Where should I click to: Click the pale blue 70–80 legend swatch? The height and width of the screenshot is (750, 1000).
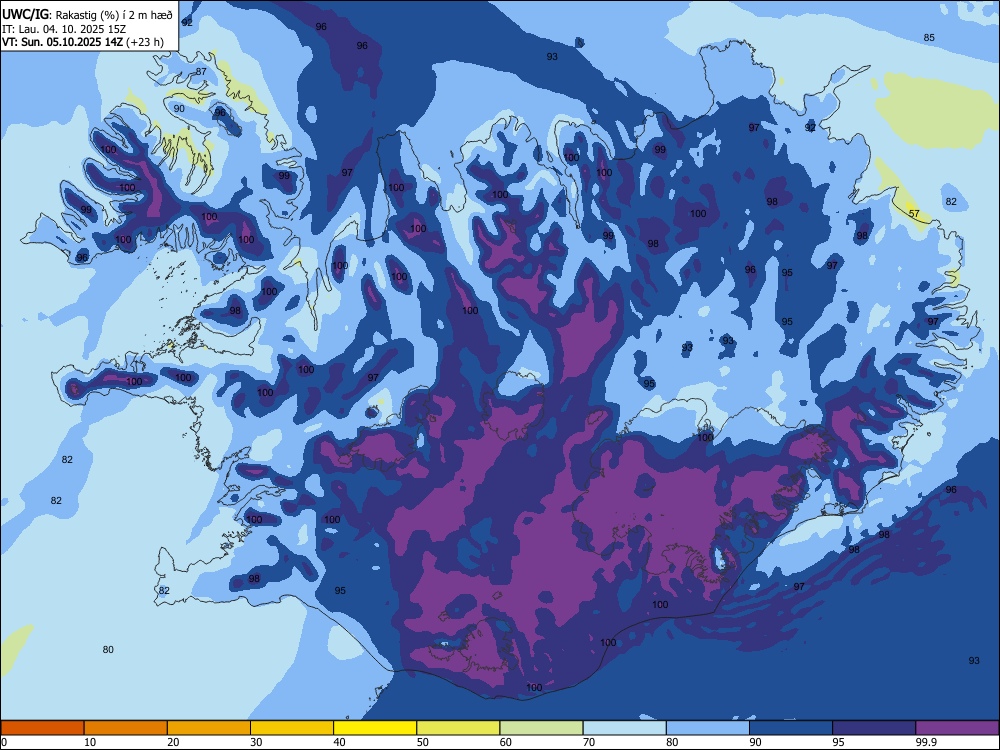(x=624, y=728)
